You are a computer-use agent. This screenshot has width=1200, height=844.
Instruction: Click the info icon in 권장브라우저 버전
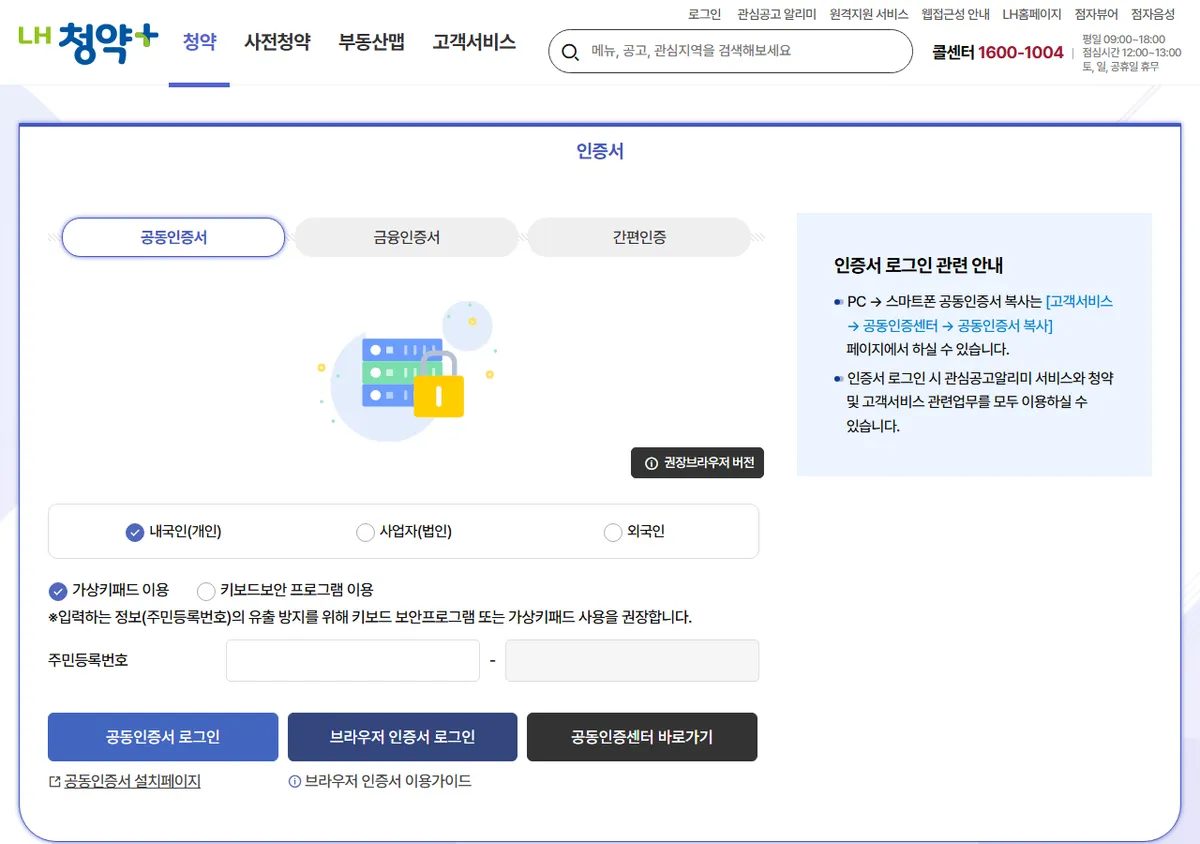[x=651, y=463]
